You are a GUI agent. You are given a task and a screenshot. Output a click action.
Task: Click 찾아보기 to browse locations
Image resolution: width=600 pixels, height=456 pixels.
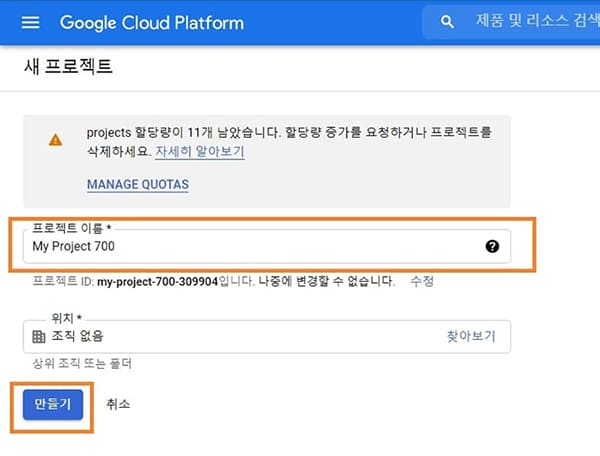point(471,336)
